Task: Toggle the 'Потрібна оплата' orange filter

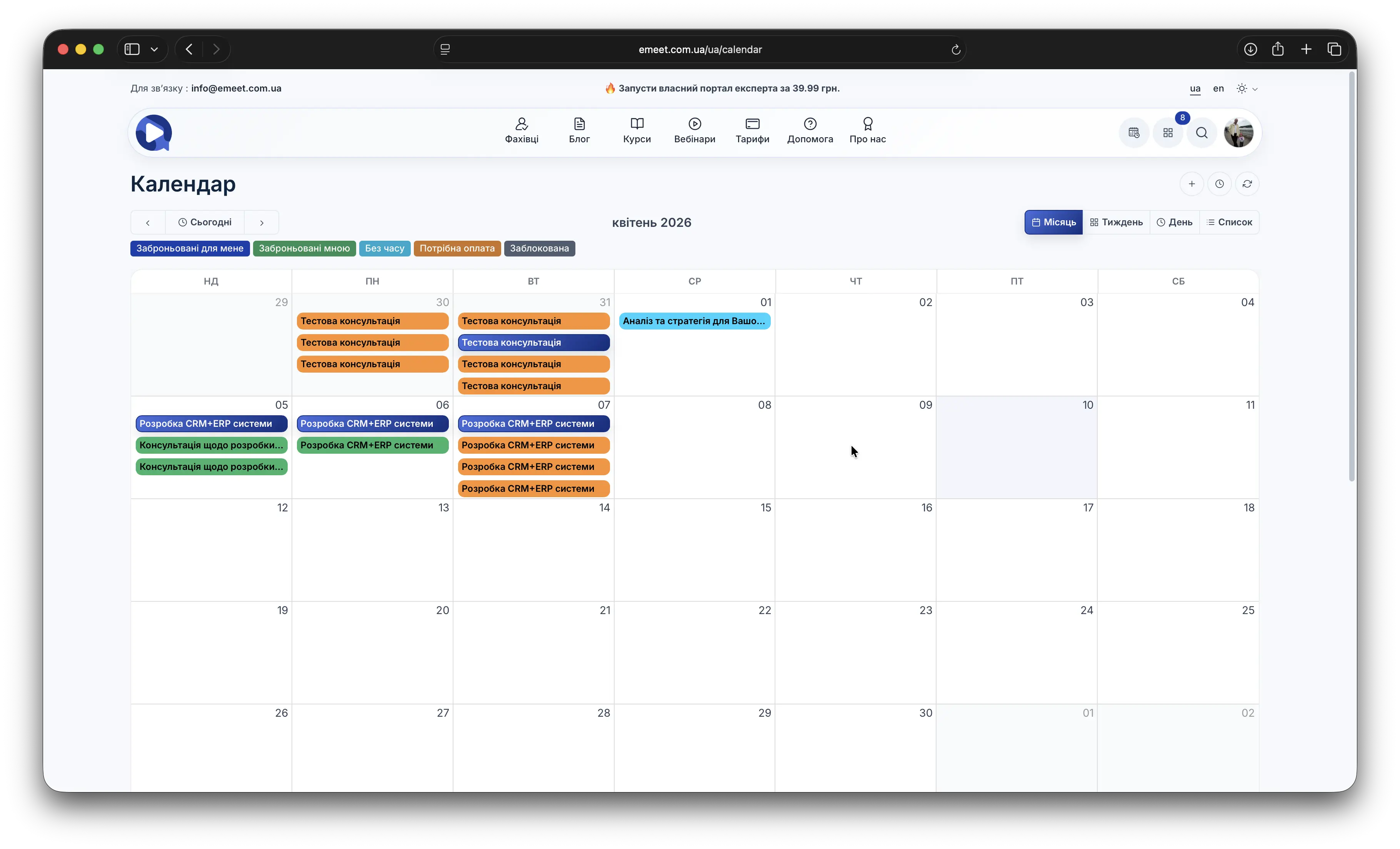Action: (457, 248)
